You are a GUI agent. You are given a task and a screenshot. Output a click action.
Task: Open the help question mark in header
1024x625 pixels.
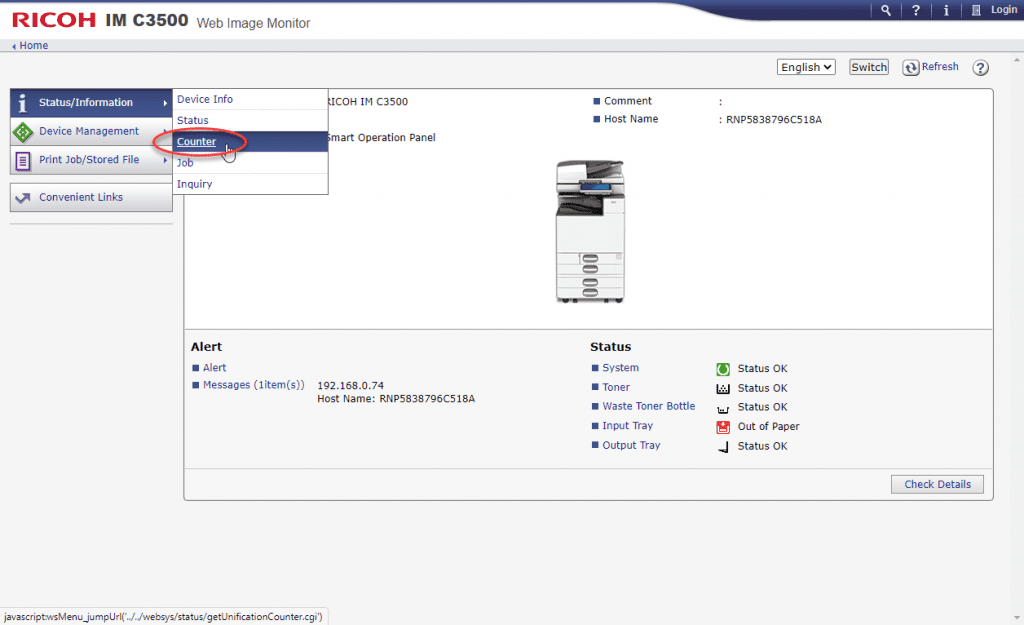pos(916,10)
